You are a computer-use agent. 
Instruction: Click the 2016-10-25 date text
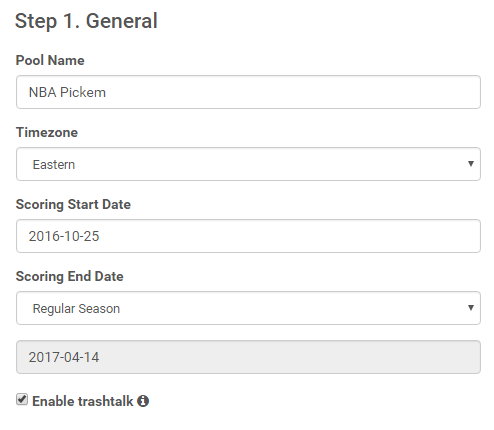(64, 236)
